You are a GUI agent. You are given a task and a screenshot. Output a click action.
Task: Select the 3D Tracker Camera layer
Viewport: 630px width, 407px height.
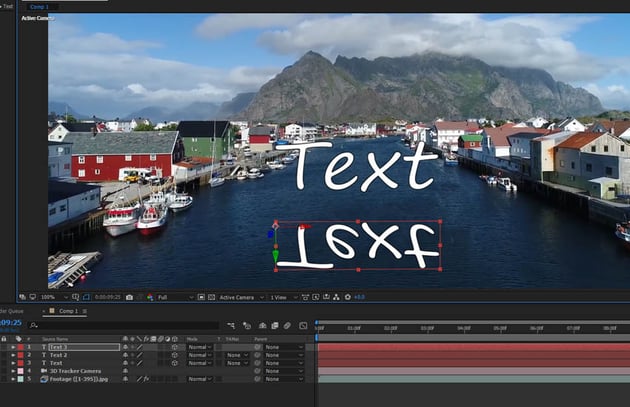(75, 371)
